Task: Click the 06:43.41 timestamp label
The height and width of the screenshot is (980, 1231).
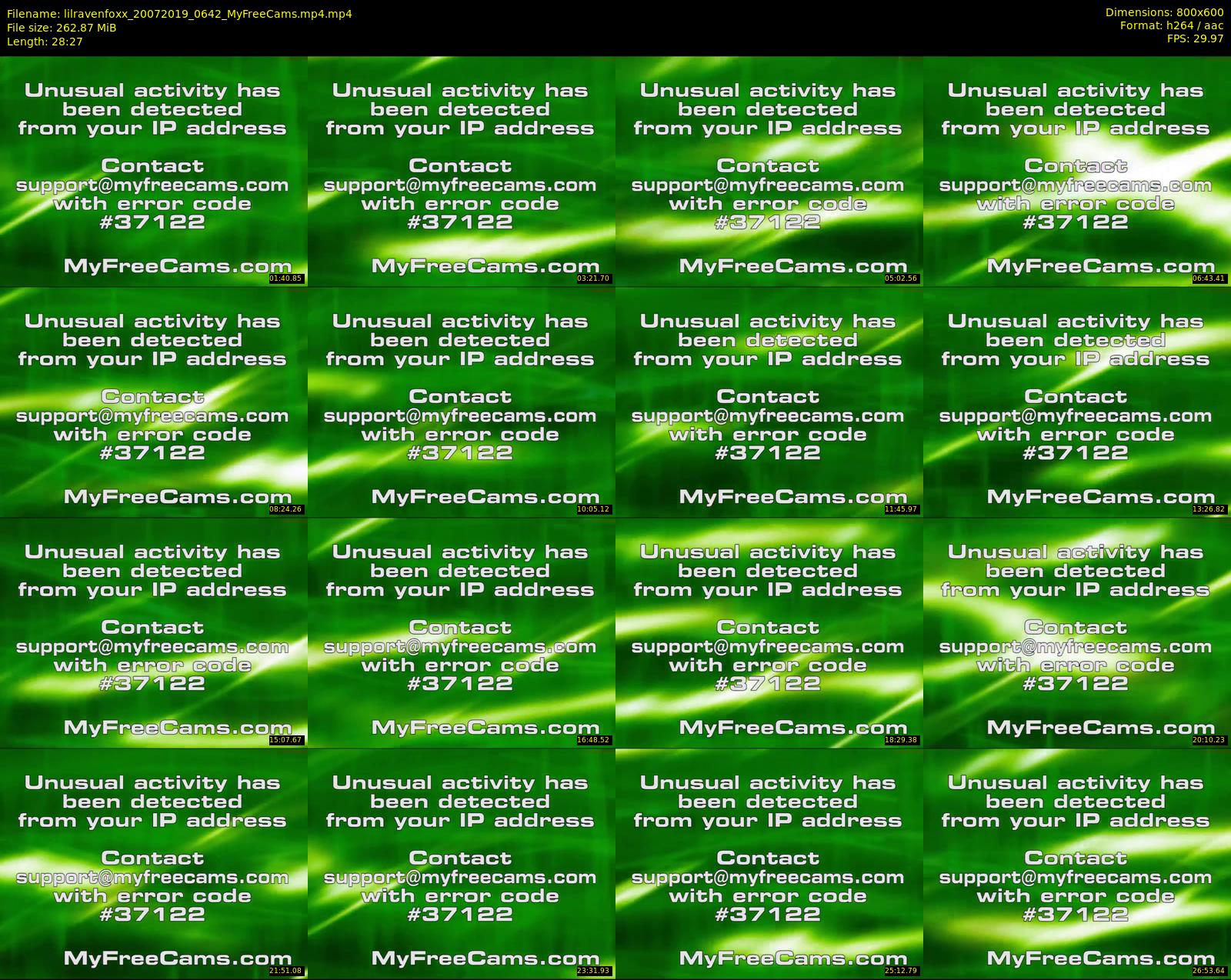Action: [1209, 278]
